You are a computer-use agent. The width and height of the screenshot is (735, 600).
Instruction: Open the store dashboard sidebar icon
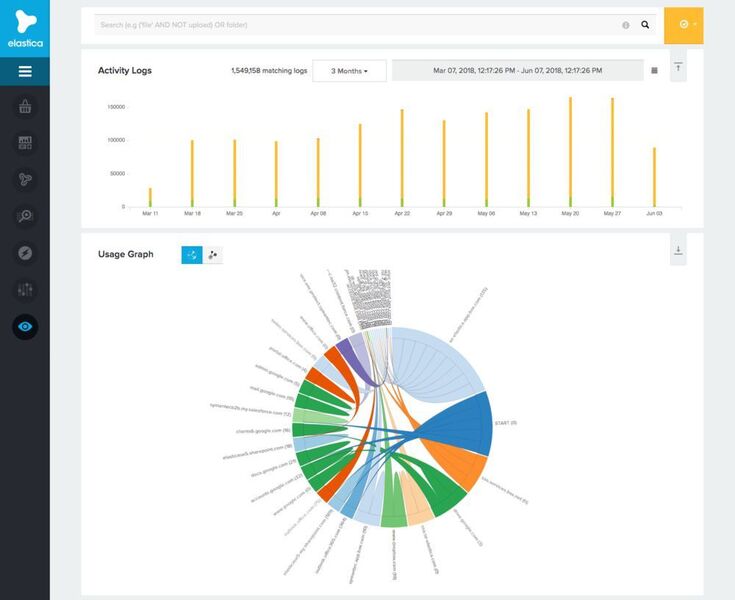25,142
